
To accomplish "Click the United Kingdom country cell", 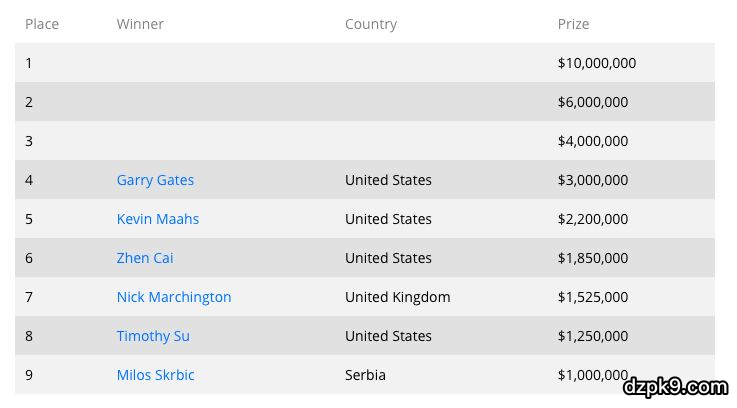I will [398, 297].
